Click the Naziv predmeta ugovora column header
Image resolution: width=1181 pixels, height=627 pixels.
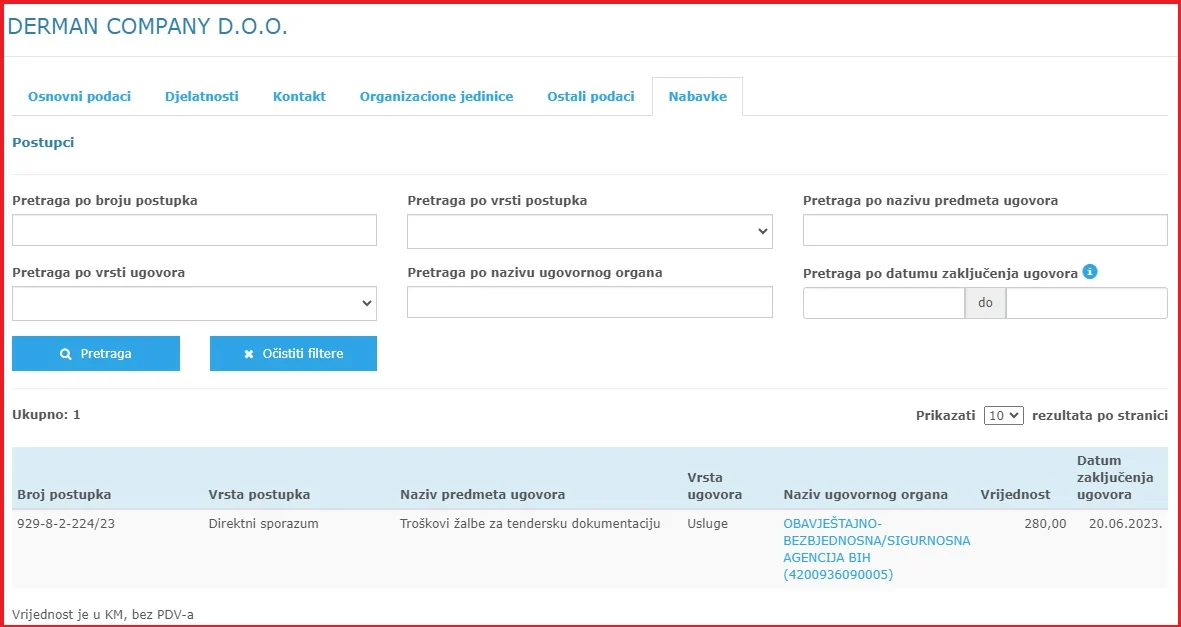483,494
